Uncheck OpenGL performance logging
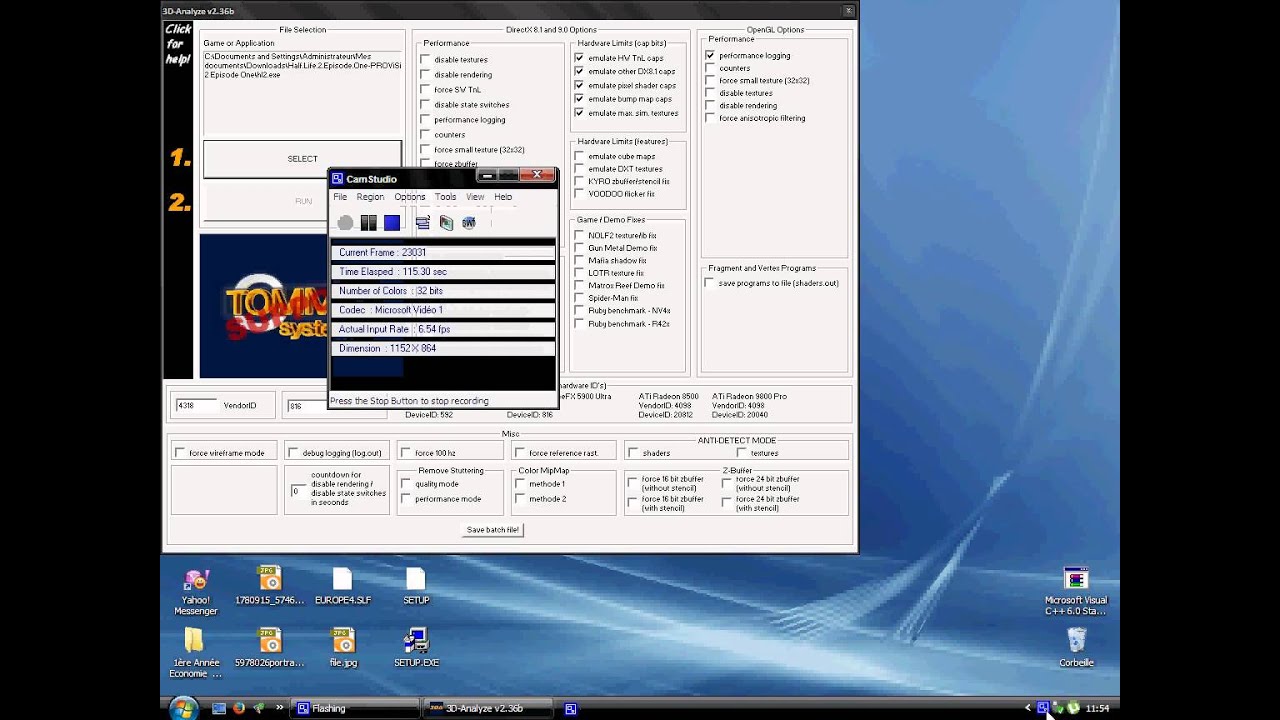This screenshot has height=720, width=1280. (x=710, y=56)
